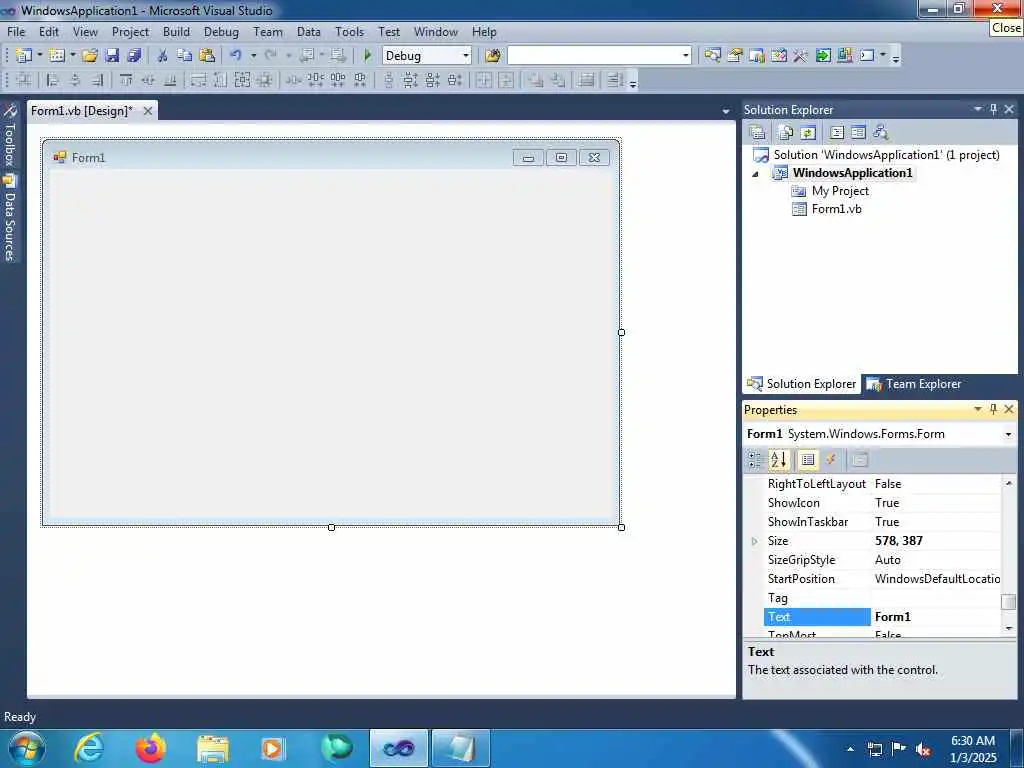Open Firefox from the taskbar
1024x768 pixels.
coord(150,748)
